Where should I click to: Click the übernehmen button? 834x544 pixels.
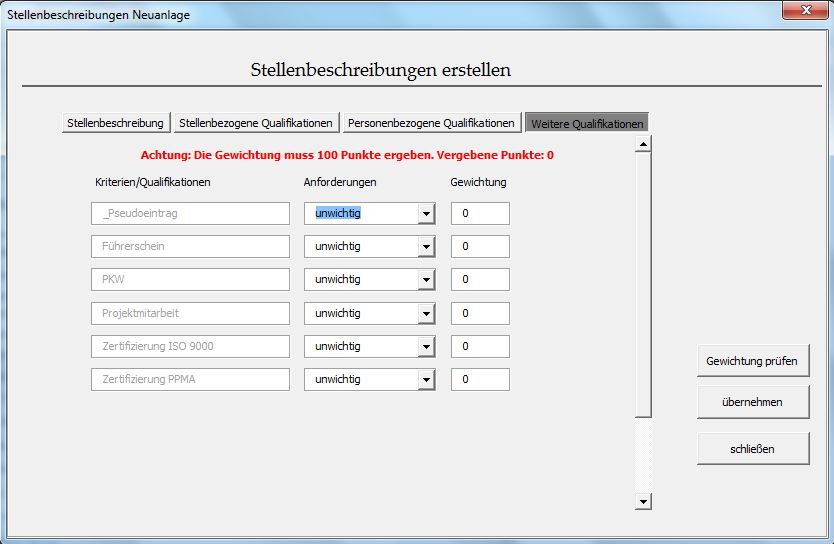click(752, 402)
